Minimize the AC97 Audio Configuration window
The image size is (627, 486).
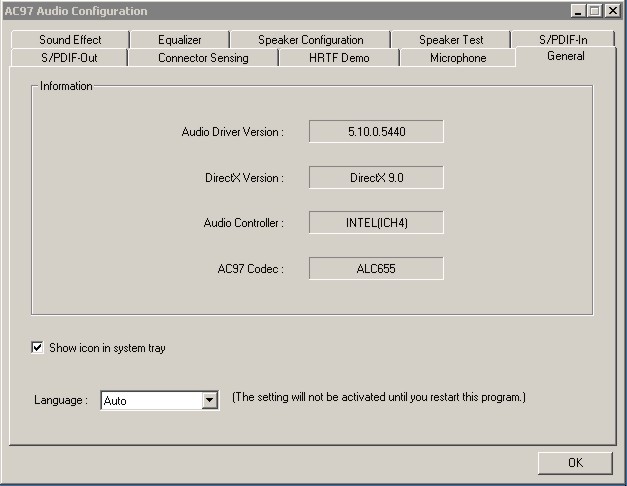coord(577,11)
